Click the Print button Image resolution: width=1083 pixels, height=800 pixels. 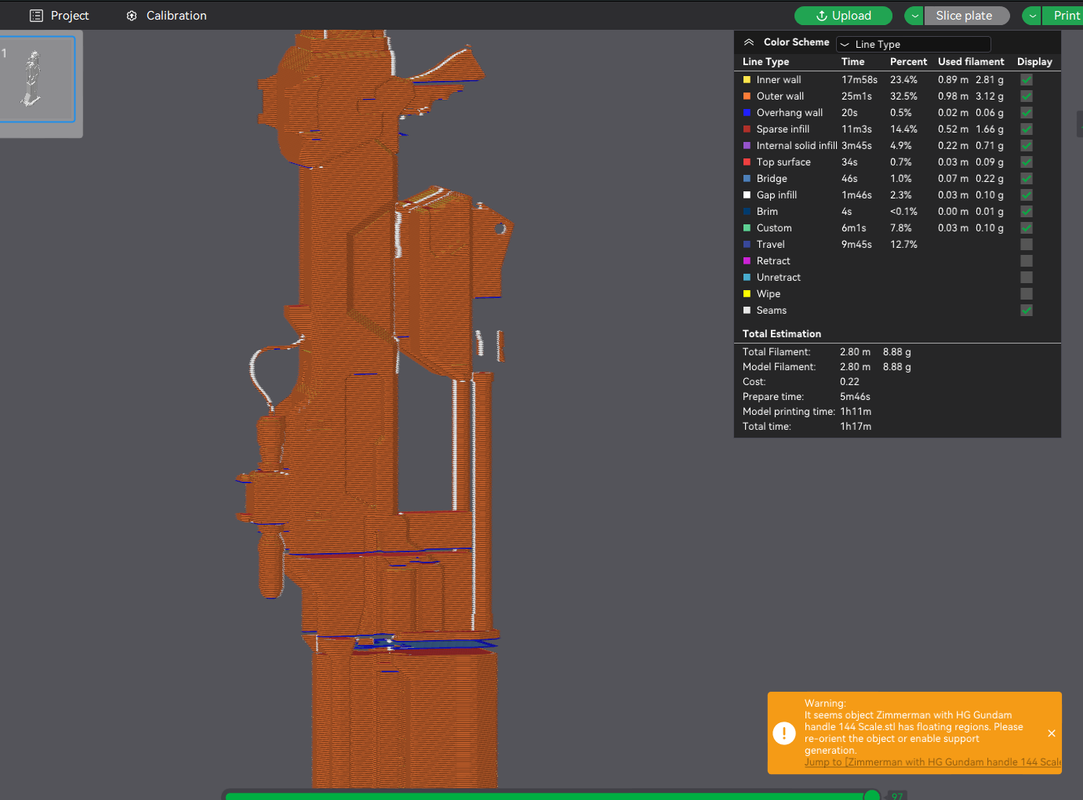(x=1064, y=15)
